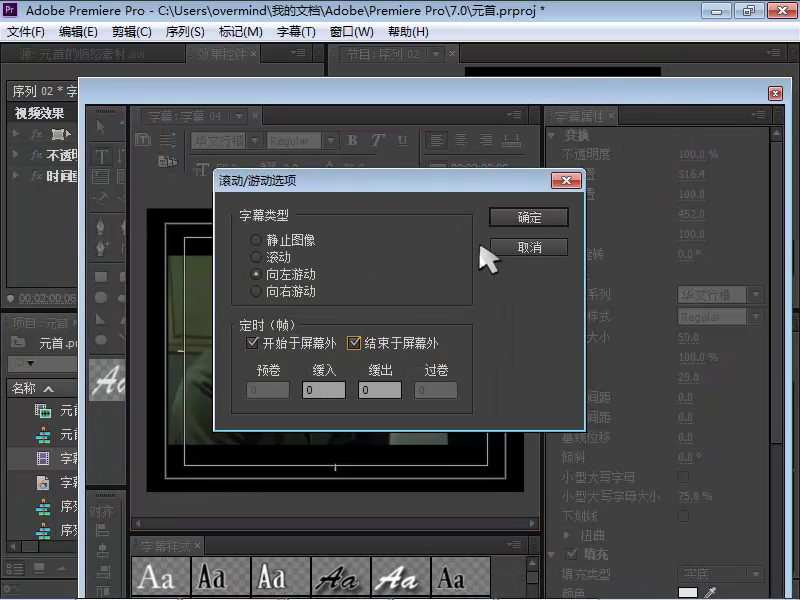Align title text to the left
Image resolution: width=800 pixels, height=600 pixels.
(x=436, y=140)
